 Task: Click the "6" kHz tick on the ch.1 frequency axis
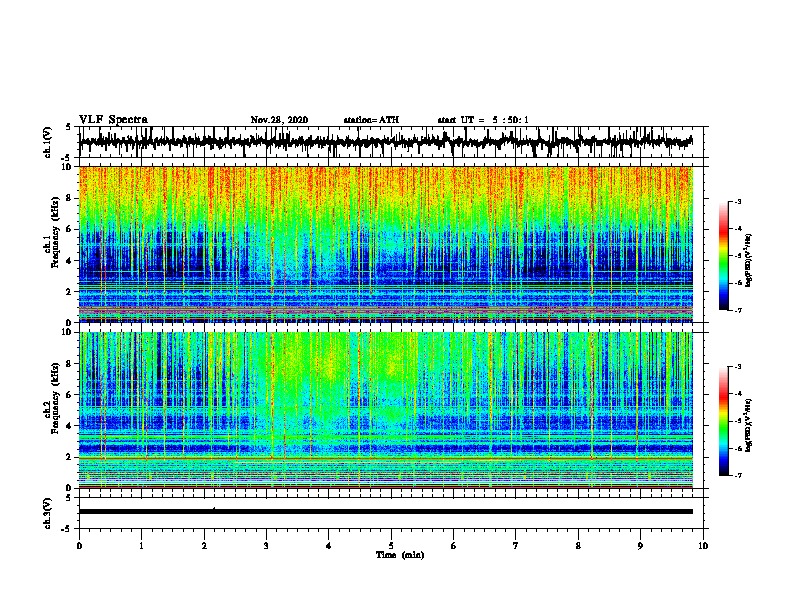point(69,229)
